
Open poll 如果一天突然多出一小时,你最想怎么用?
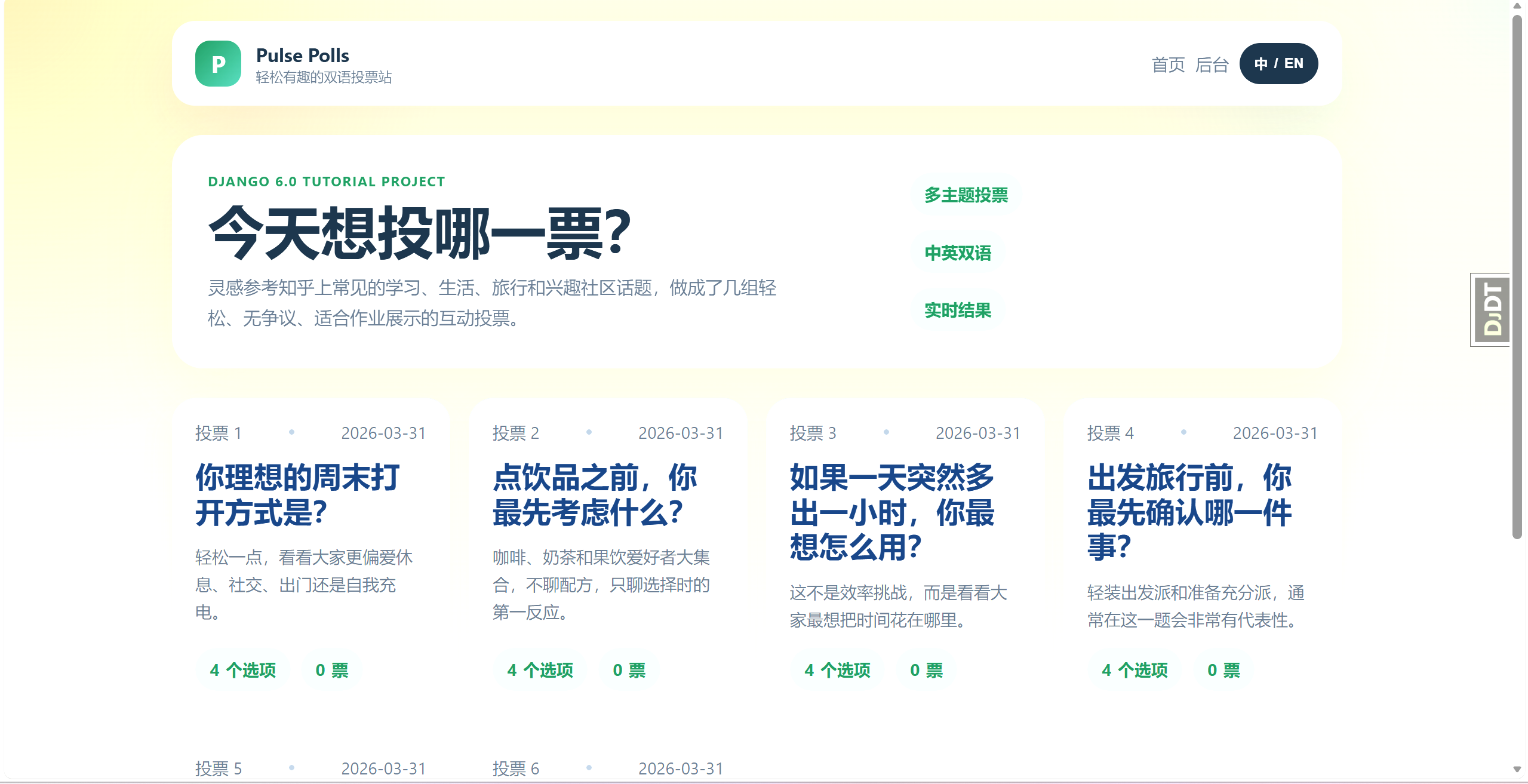pyautogui.click(x=892, y=512)
